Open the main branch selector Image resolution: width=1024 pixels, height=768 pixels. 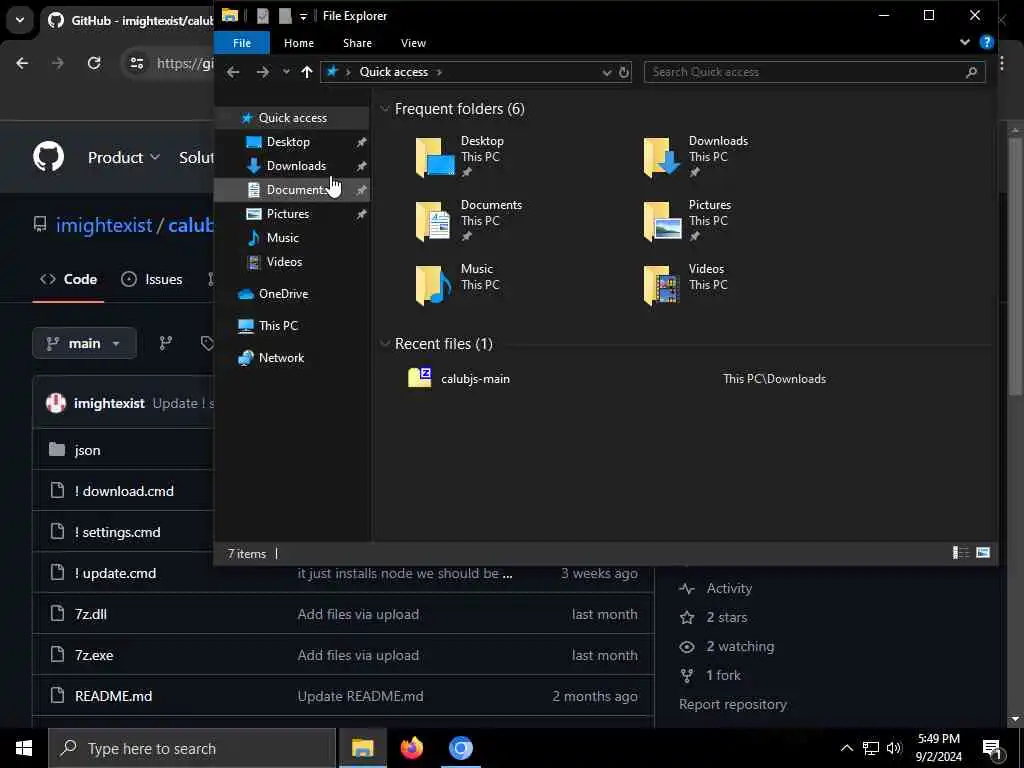coord(84,344)
